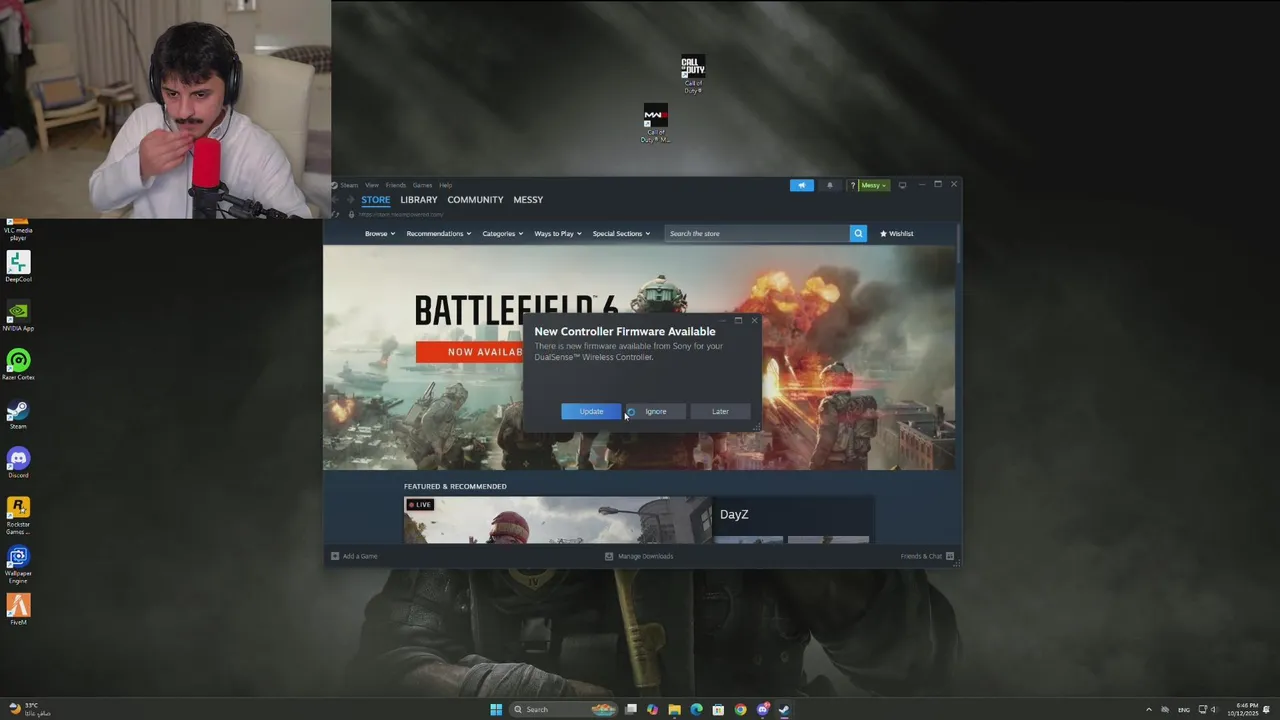The image size is (1280, 720).
Task: Click the Steam store page scrollbar
Action: (x=958, y=245)
